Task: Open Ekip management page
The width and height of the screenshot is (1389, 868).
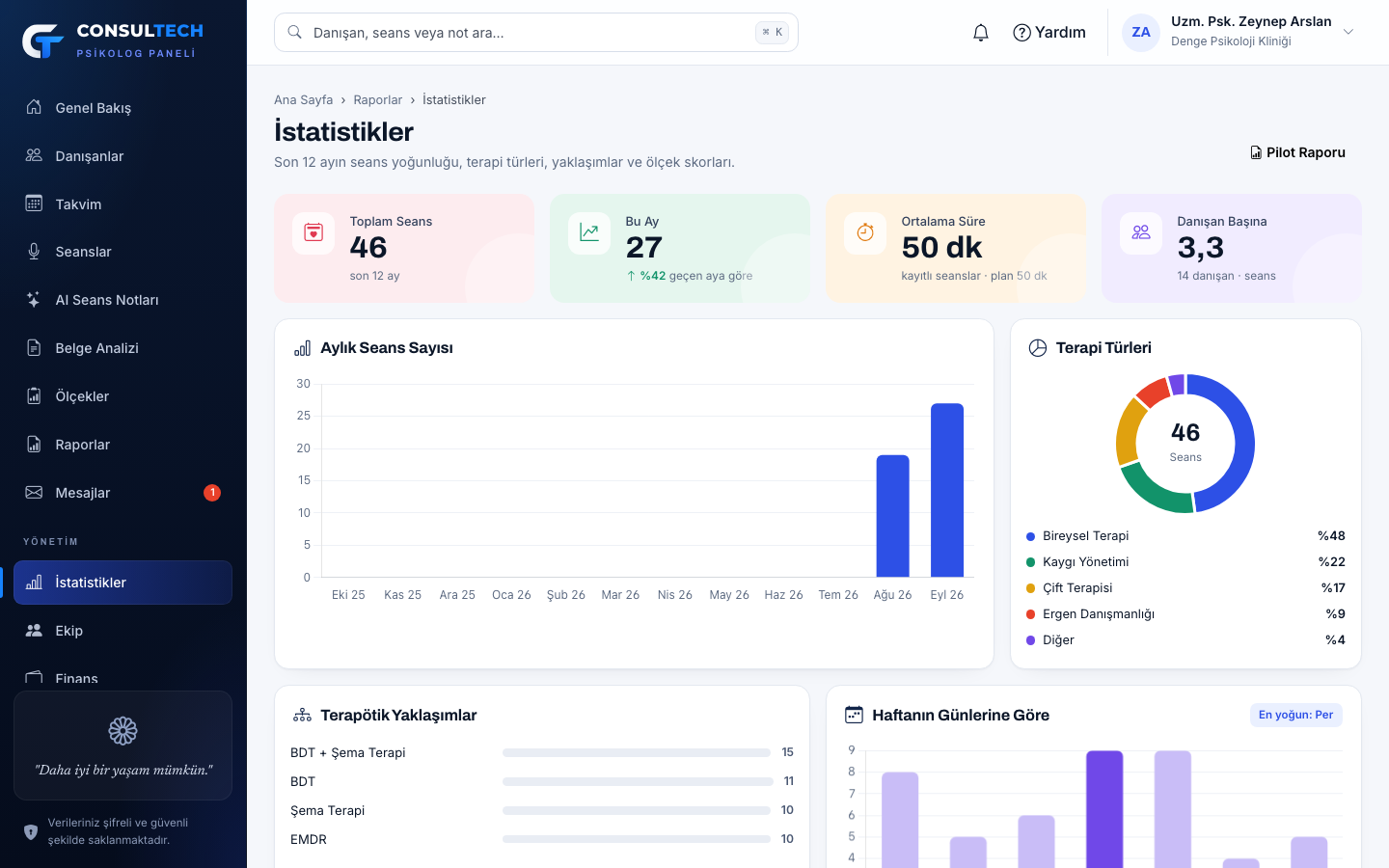Action: pyautogui.click(x=123, y=631)
